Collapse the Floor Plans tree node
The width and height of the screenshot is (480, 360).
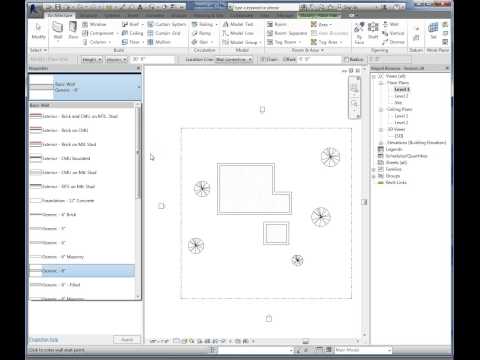click(381, 83)
